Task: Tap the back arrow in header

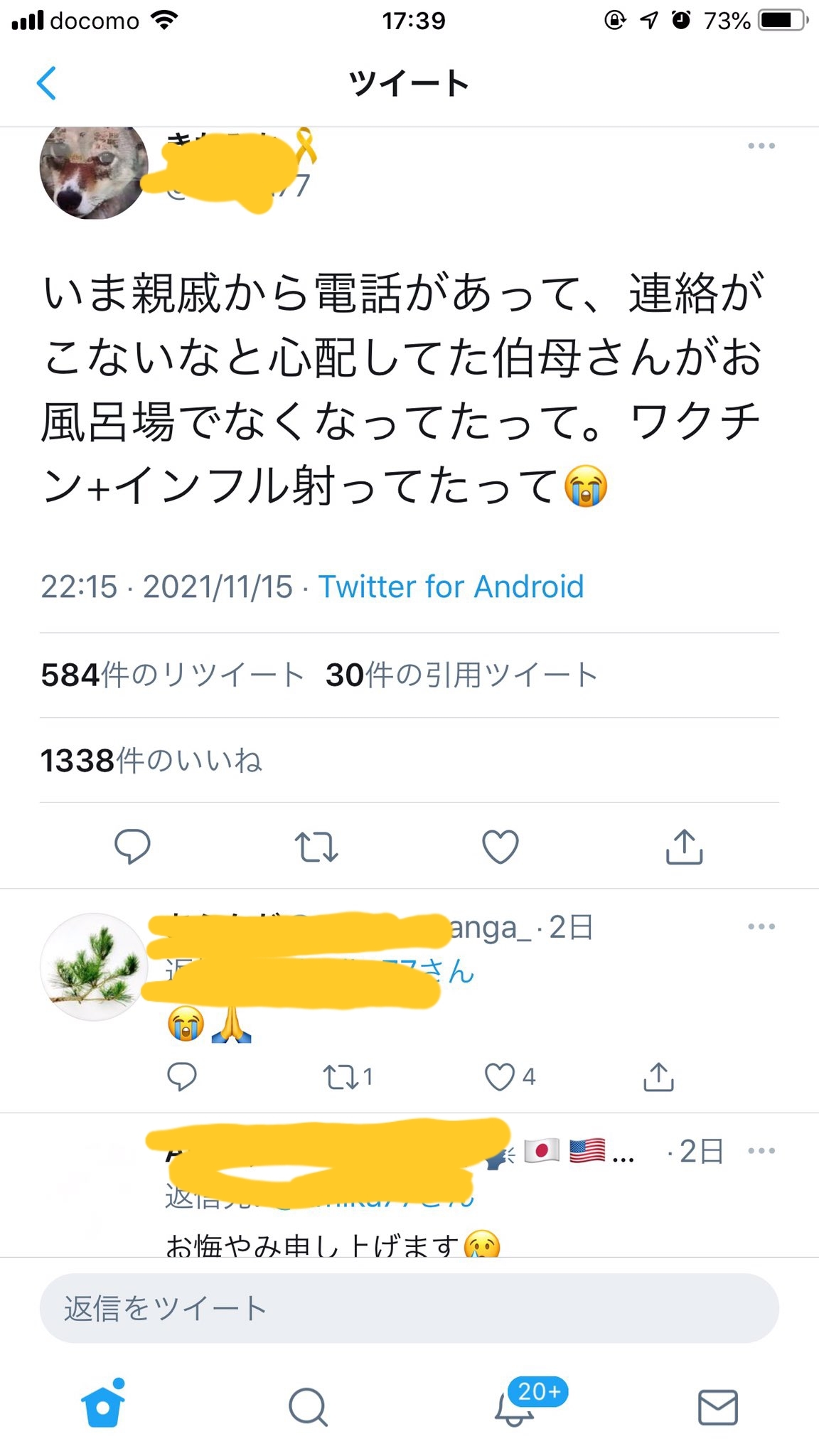Action: pyautogui.click(x=47, y=83)
